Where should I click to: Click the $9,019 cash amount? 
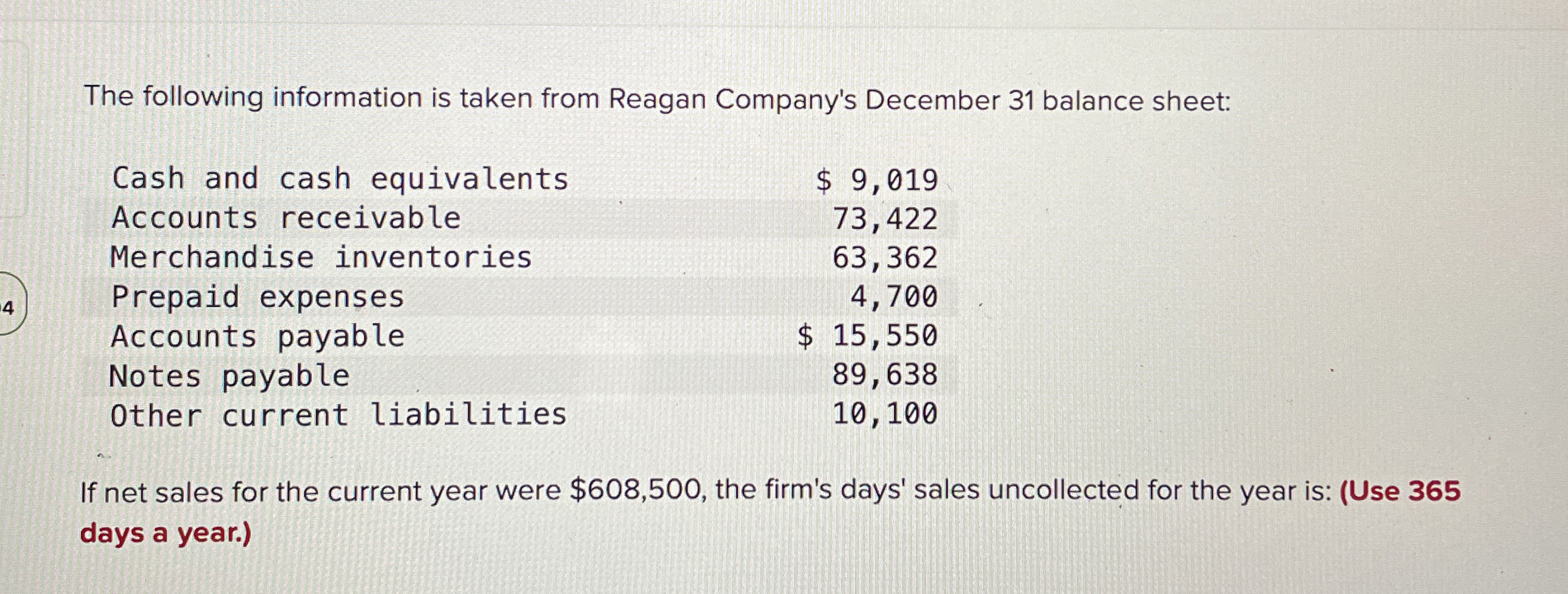point(877,180)
